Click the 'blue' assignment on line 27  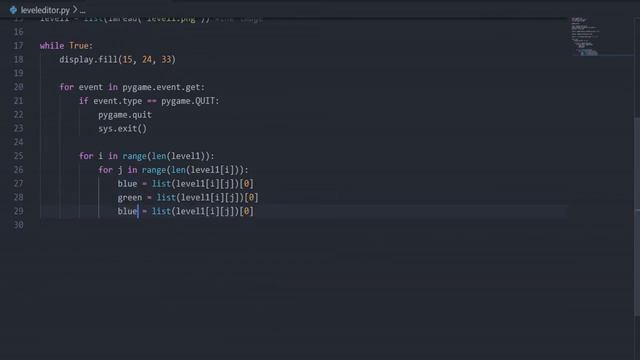(x=185, y=184)
